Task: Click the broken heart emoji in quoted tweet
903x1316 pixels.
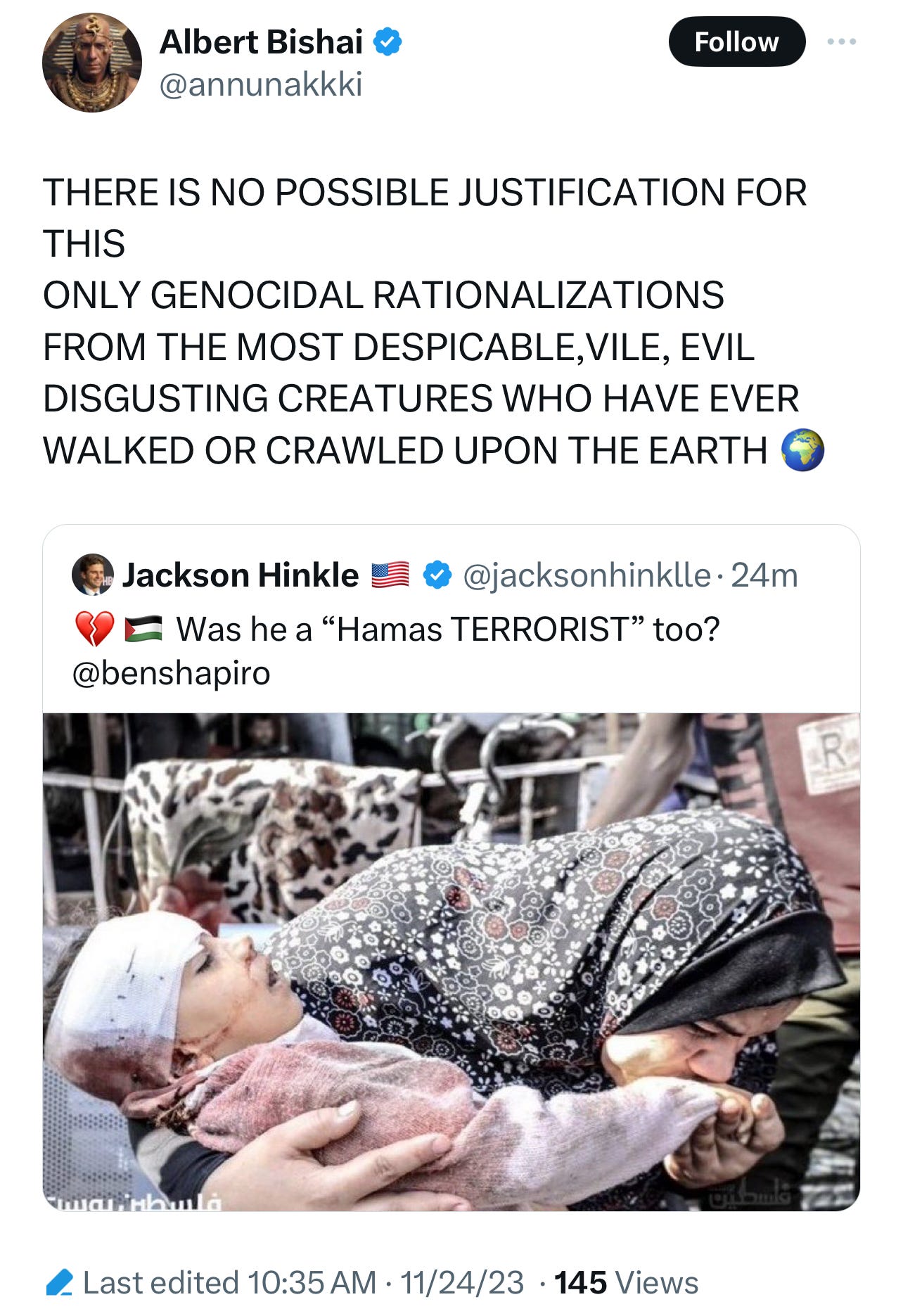Action: (94, 629)
